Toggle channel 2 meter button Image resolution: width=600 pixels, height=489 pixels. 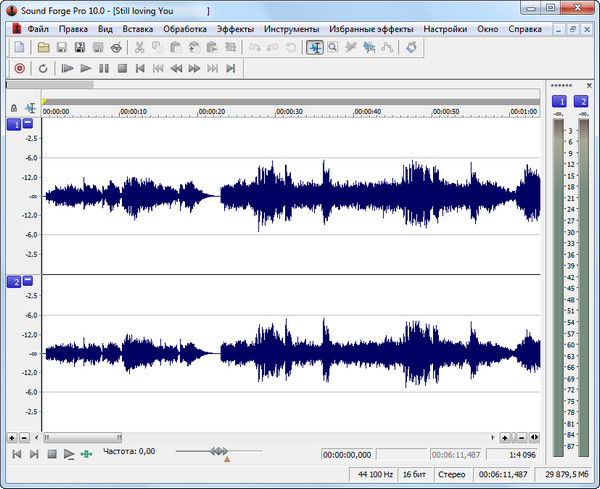point(580,102)
